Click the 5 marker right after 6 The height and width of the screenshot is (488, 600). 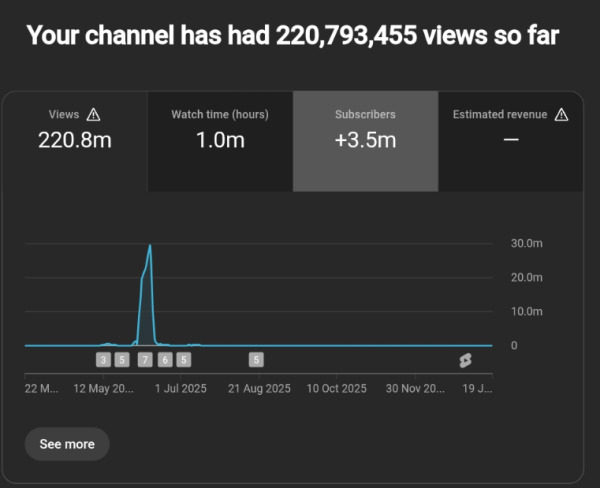pyautogui.click(x=184, y=359)
